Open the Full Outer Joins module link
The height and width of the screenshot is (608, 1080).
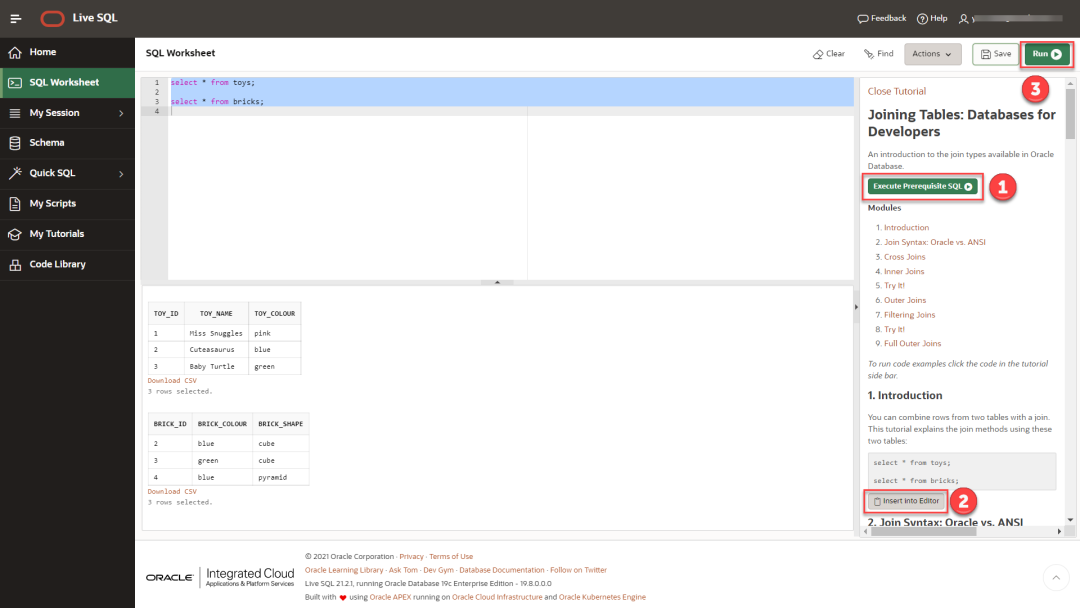[x=912, y=344]
